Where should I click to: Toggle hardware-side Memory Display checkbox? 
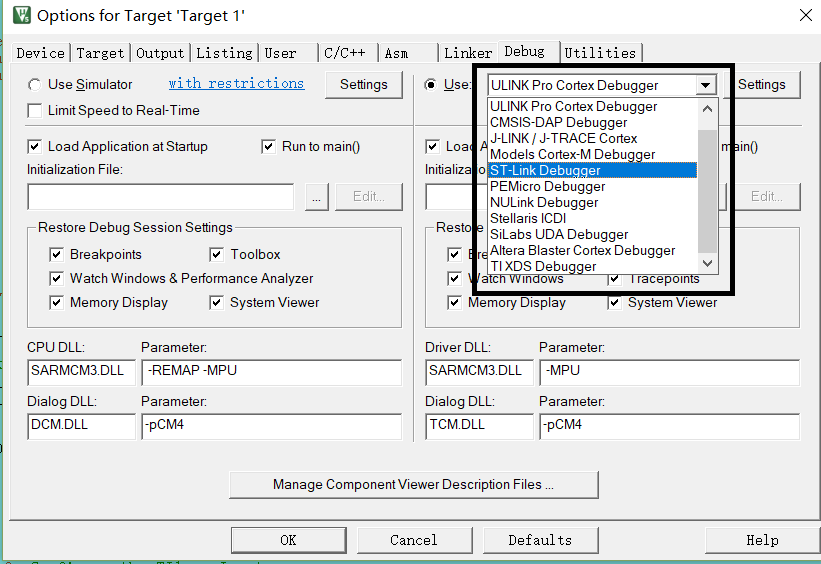click(x=454, y=303)
